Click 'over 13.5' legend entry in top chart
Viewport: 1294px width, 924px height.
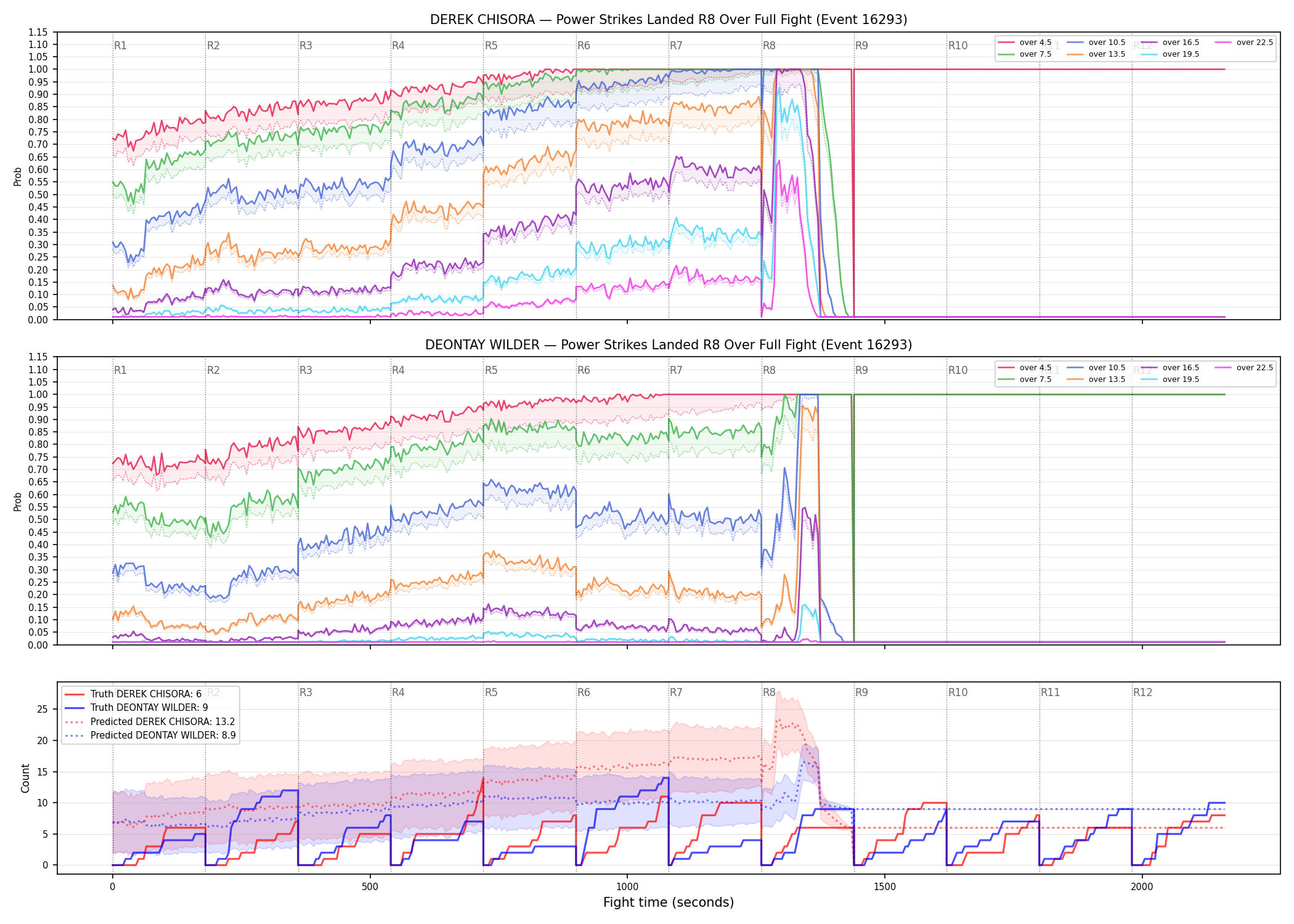click(x=1096, y=54)
